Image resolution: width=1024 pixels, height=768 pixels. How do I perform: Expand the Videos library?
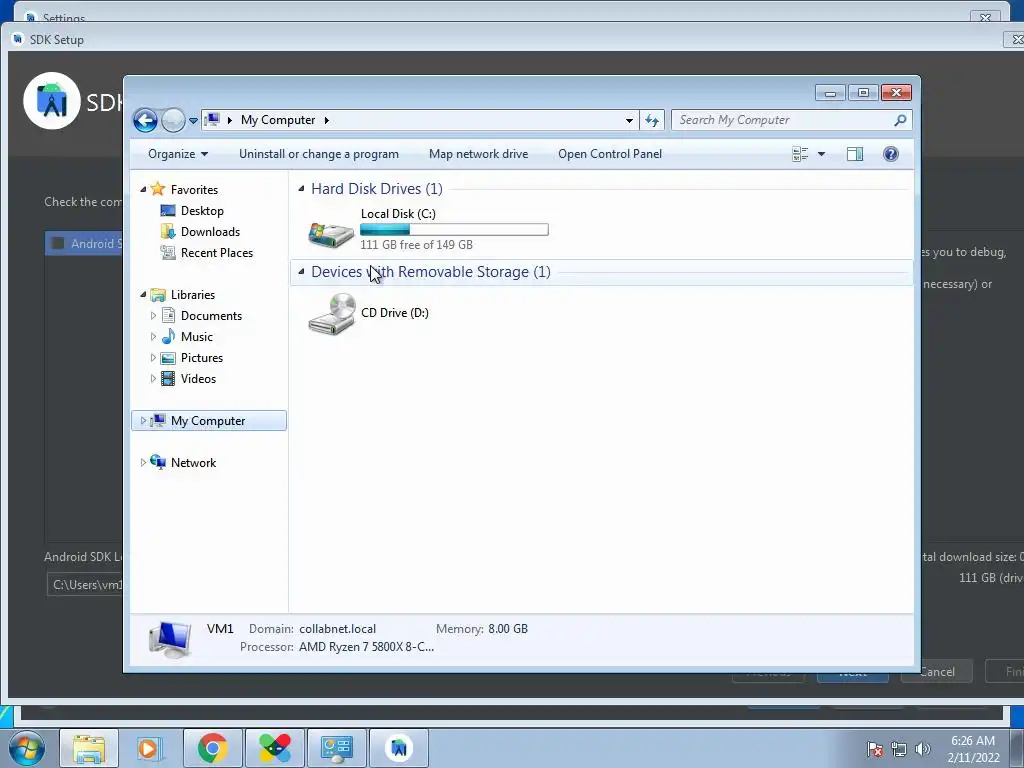[x=153, y=379]
